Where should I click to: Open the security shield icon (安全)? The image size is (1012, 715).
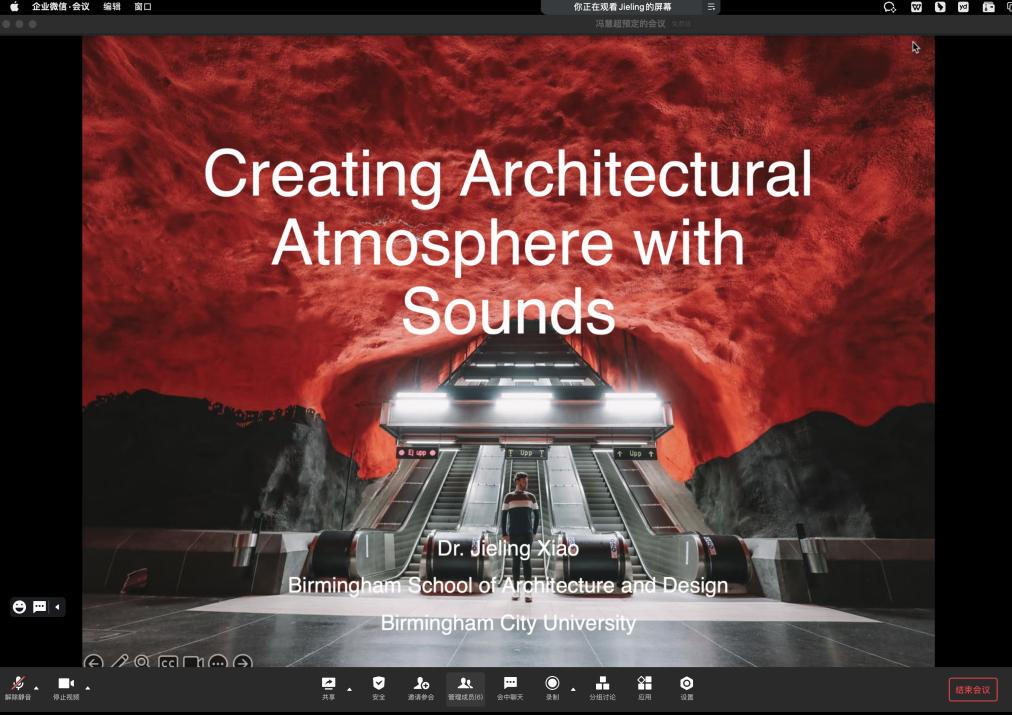[378, 686]
